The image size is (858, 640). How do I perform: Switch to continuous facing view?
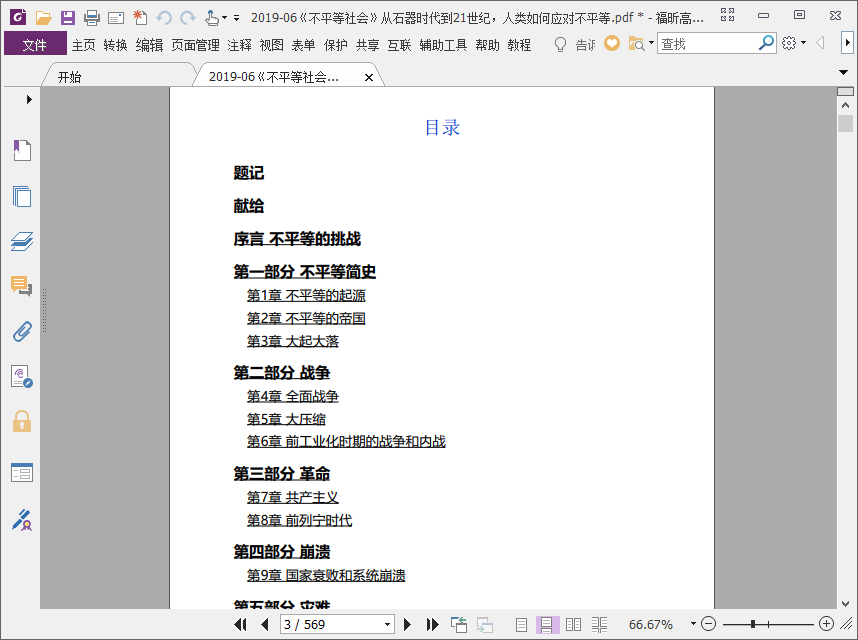click(599, 624)
